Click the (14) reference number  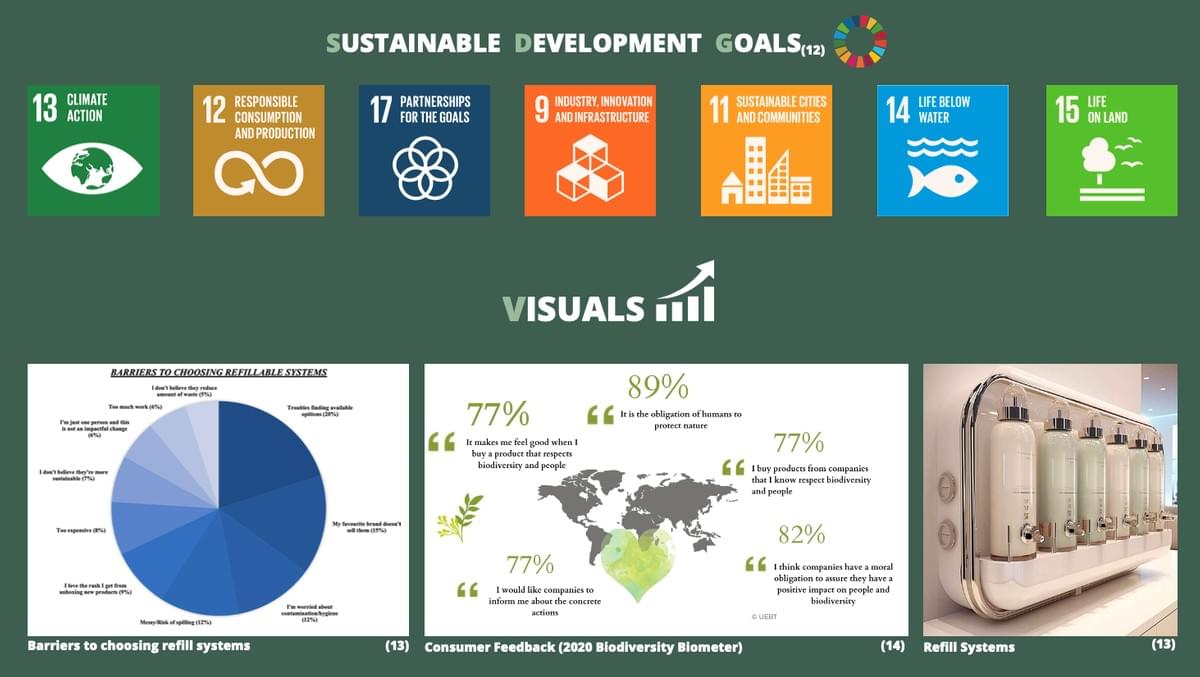tap(893, 646)
